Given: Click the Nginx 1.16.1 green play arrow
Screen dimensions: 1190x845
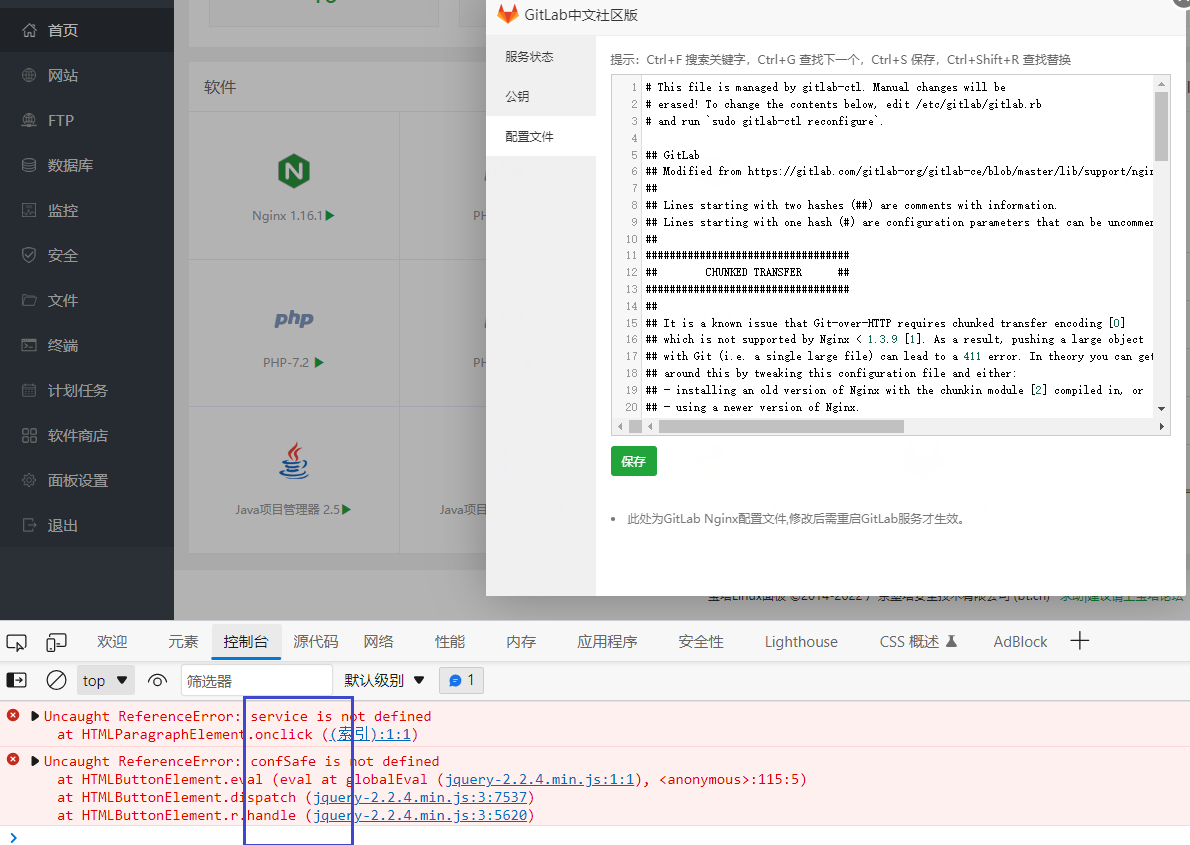Looking at the screenshot, I should pyautogui.click(x=330, y=216).
